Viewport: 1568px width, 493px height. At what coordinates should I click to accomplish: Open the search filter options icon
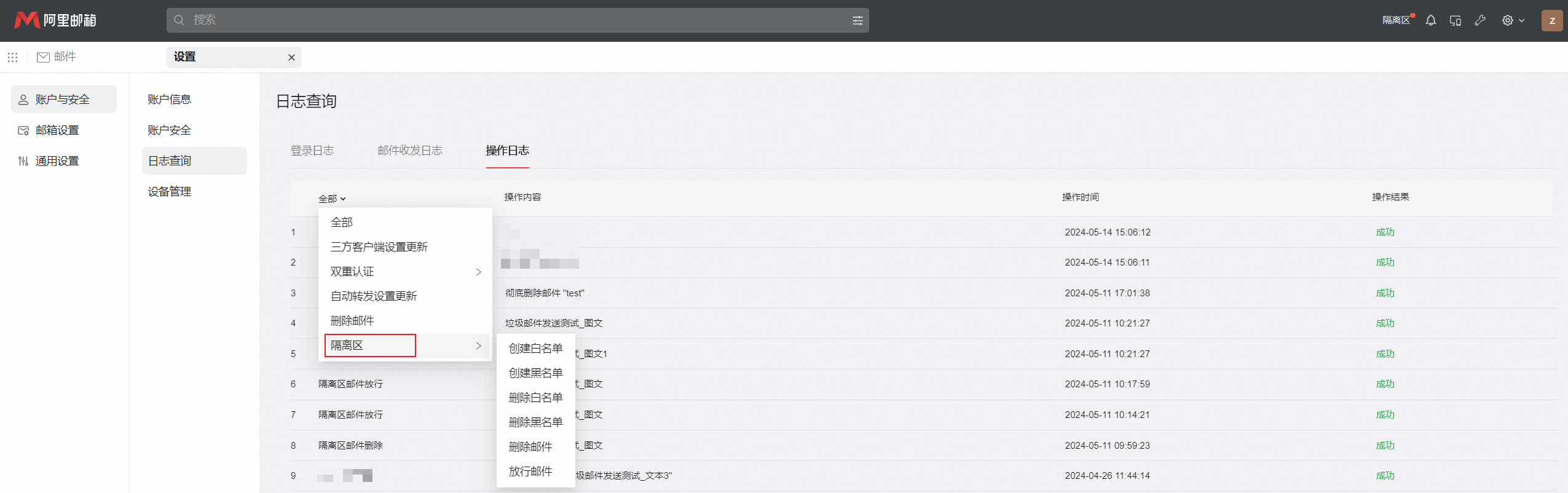point(857,20)
